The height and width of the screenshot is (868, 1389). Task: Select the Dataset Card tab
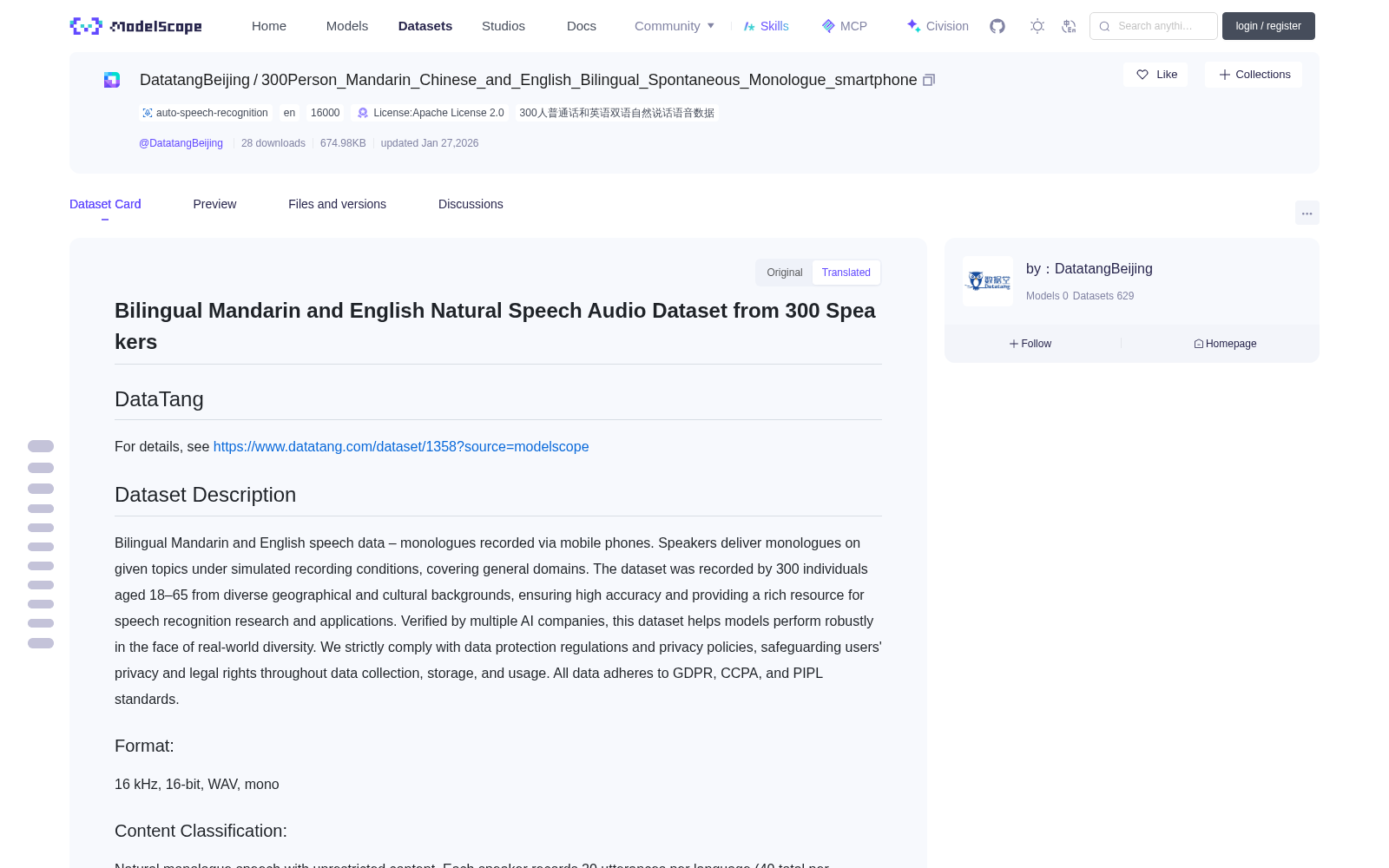click(x=105, y=204)
